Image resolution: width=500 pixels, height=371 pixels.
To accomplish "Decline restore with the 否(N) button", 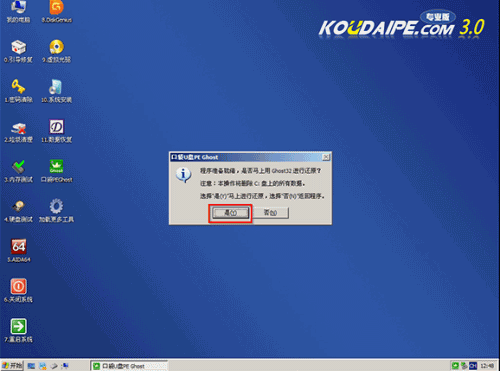I will (x=270, y=213).
